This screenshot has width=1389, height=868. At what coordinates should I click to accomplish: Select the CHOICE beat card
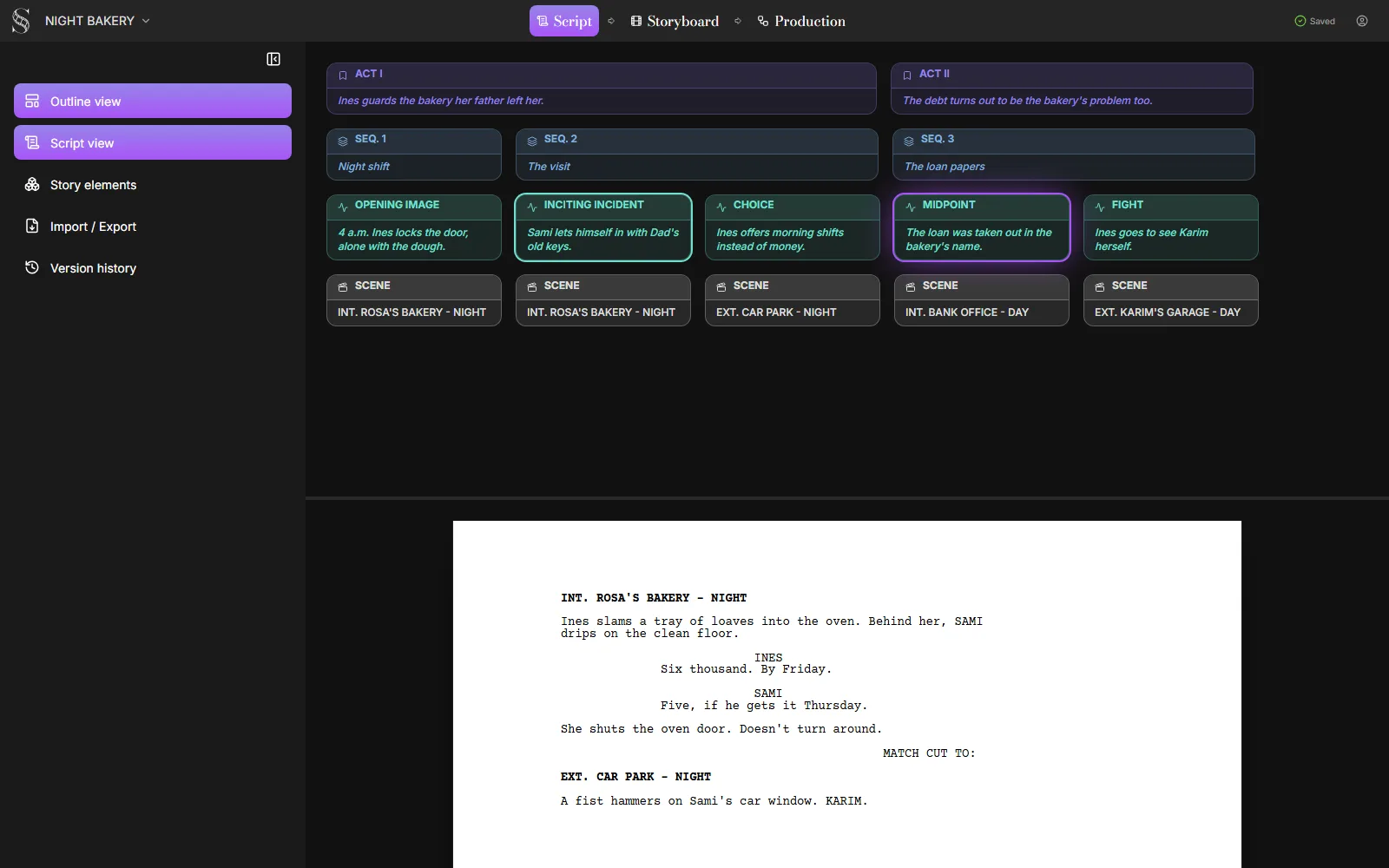click(x=793, y=227)
